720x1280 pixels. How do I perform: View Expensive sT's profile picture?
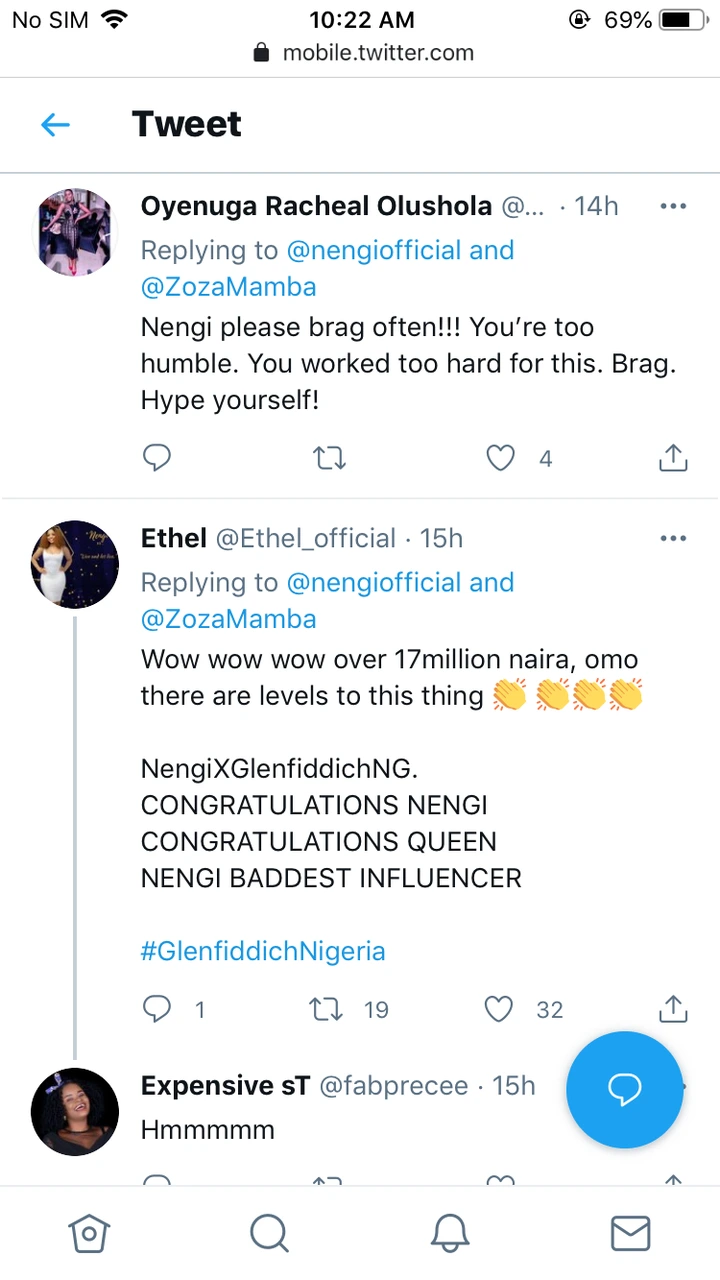coord(75,1111)
